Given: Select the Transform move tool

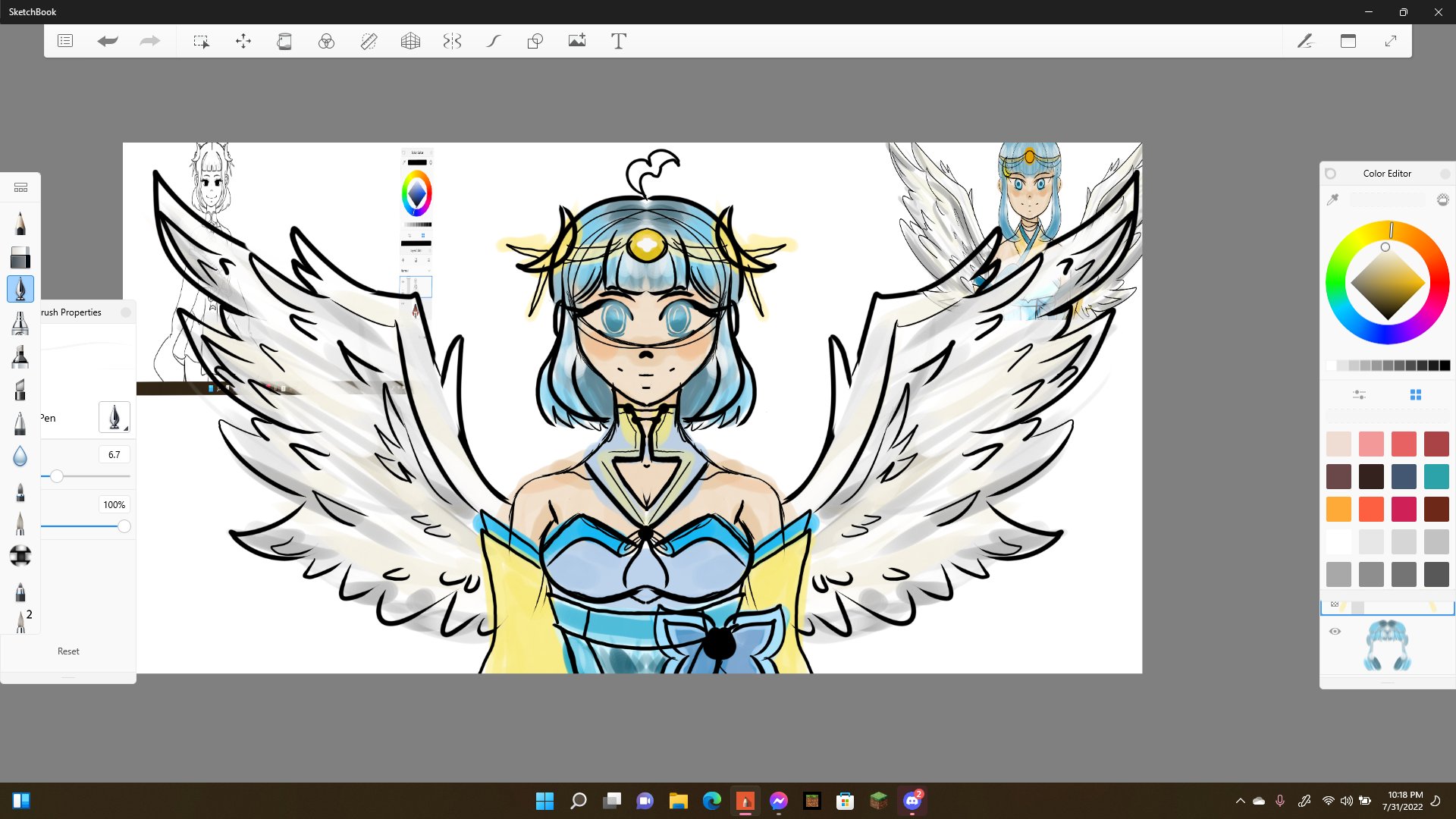Looking at the screenshot, I should click(x=243, y=41).
